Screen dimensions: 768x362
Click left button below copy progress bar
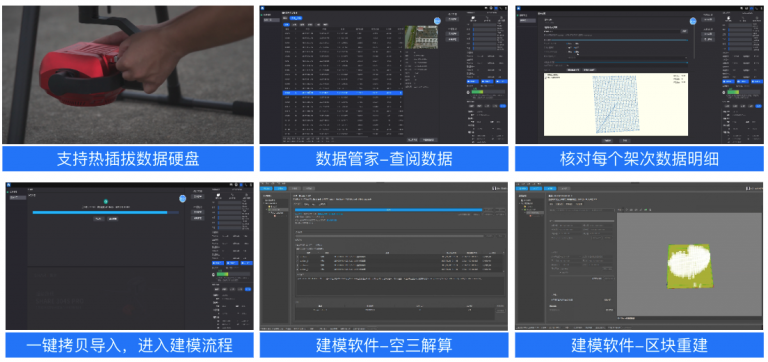pyautogui.click(x=99, y=219)
